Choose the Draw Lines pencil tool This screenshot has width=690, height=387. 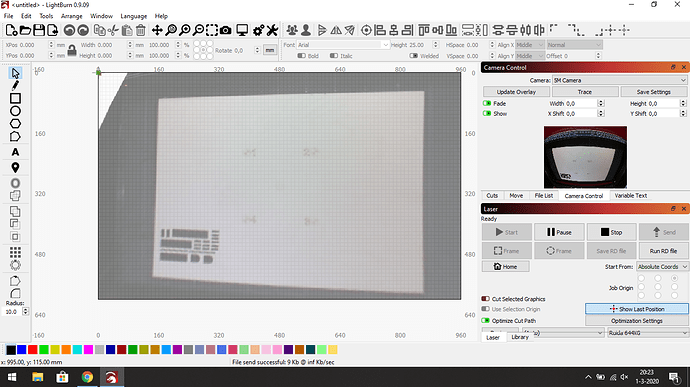(x=15, y=85)
